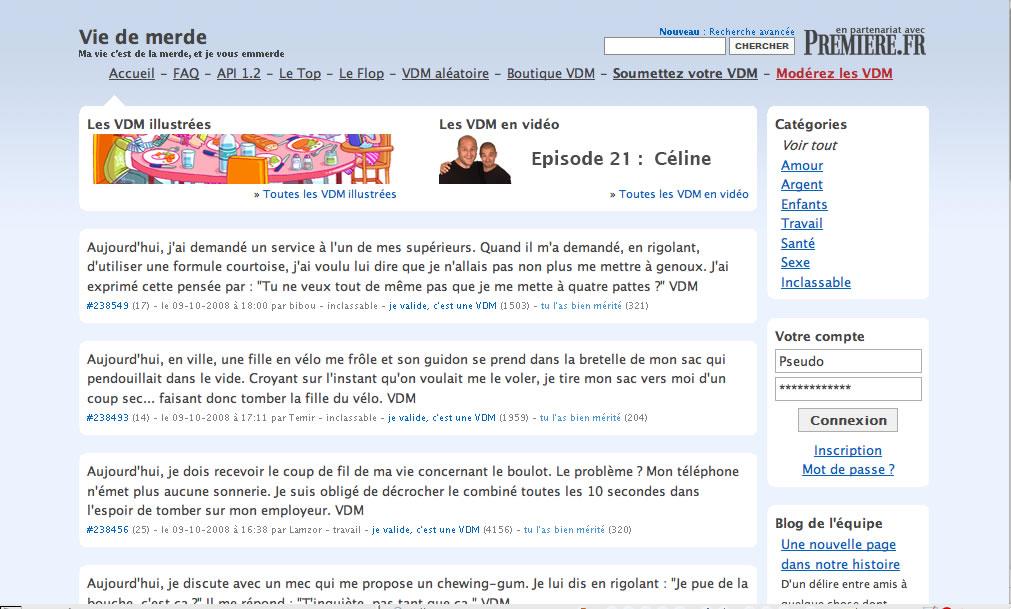Click the Les VDM en vidéo heading
This screenshot has height=609, width=1011.
click(x=499, y=124)
